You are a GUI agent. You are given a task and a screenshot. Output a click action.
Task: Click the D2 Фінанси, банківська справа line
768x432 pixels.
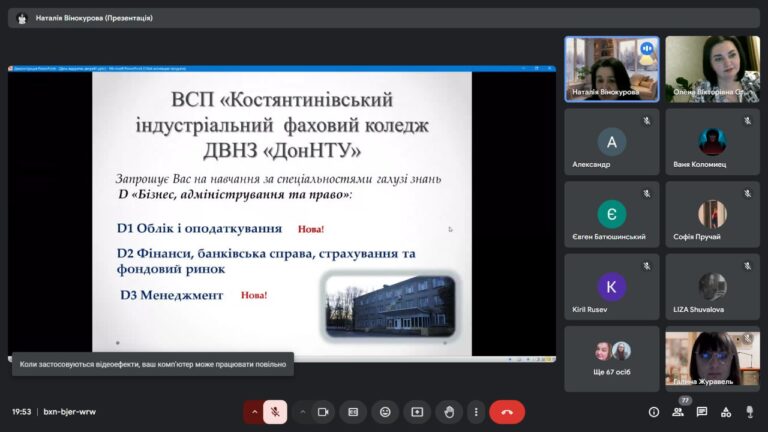pos(266,261)
